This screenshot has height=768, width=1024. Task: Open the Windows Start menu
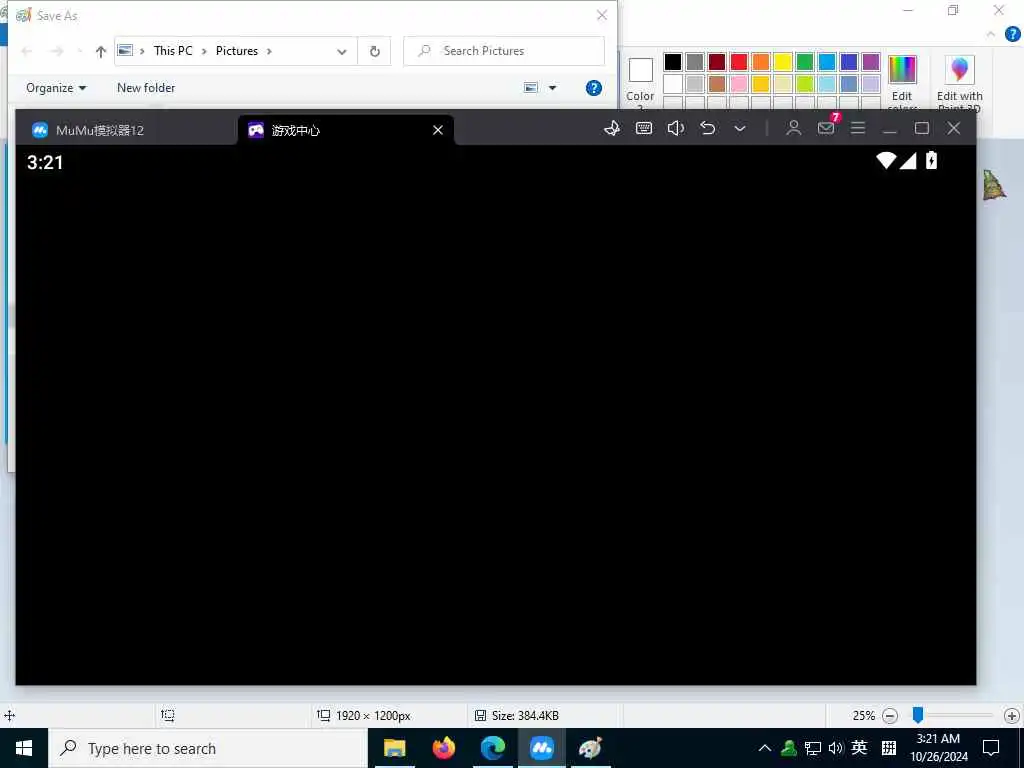pos(24,748)
